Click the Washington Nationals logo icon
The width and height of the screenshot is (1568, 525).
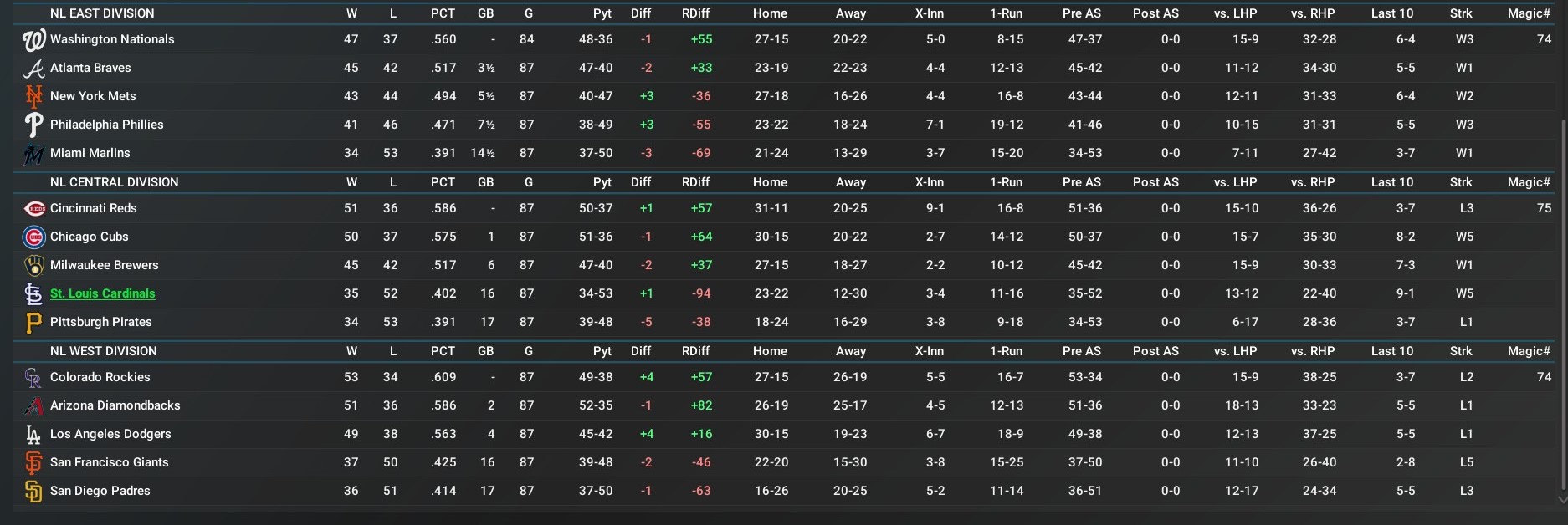pyautogui.click(x=33, y=40)
